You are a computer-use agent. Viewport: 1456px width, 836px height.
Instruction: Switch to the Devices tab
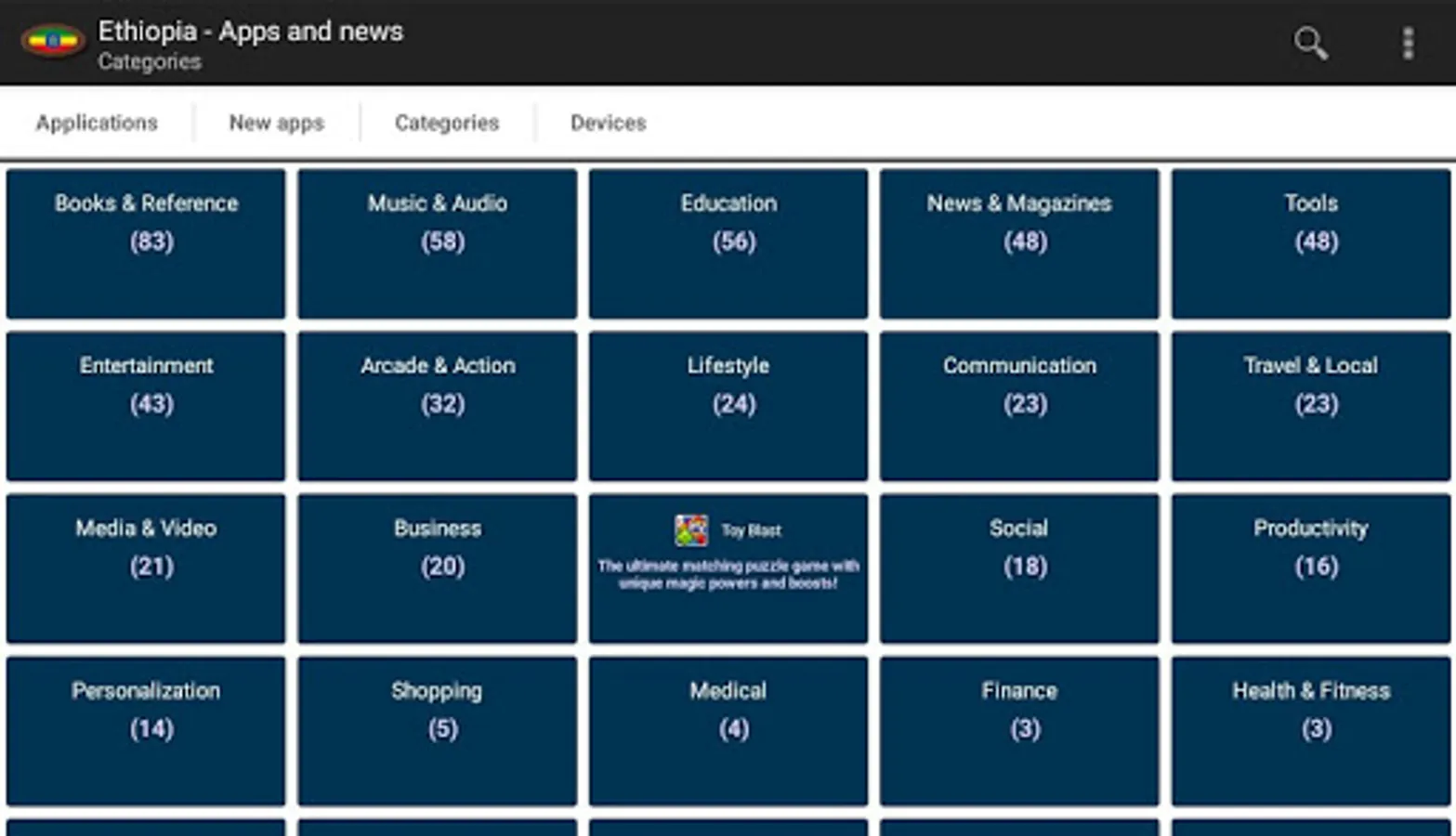coord(609,123)
